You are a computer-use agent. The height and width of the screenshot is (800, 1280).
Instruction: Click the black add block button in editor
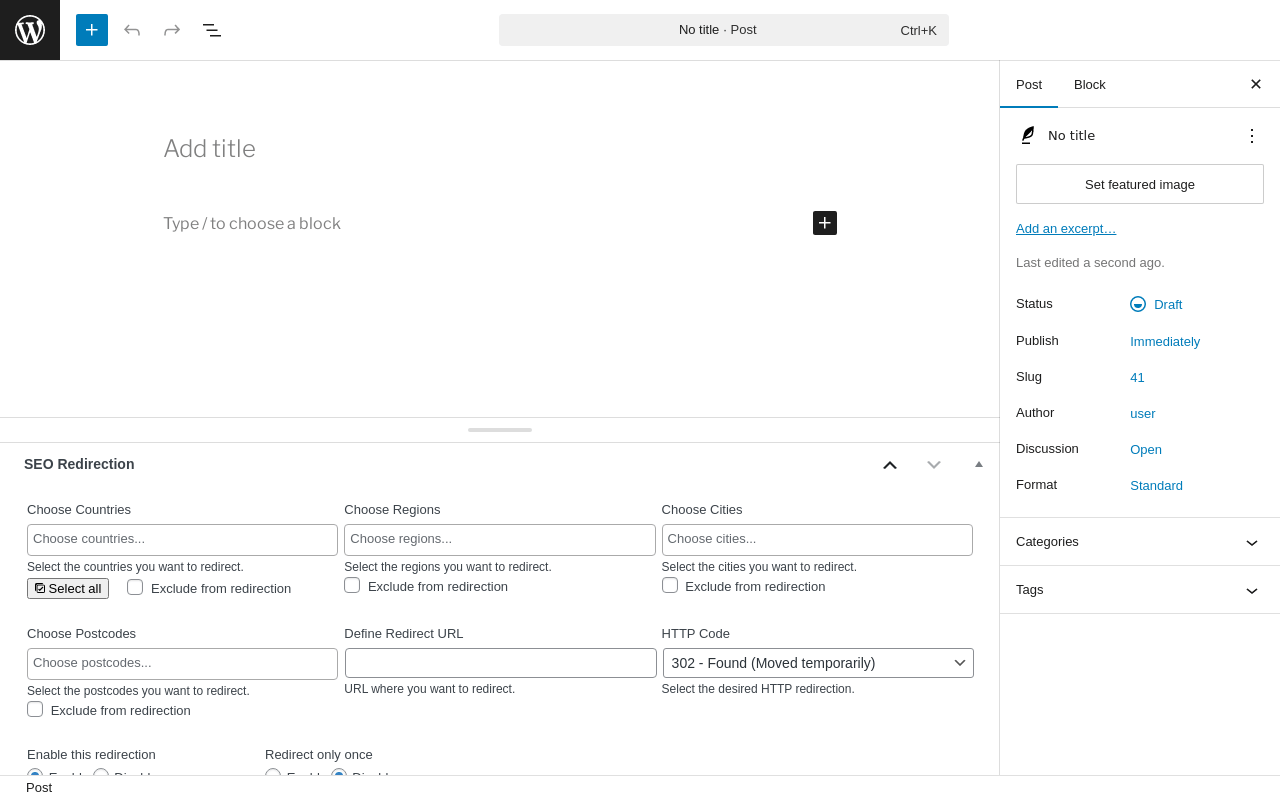tap(825, 223)
